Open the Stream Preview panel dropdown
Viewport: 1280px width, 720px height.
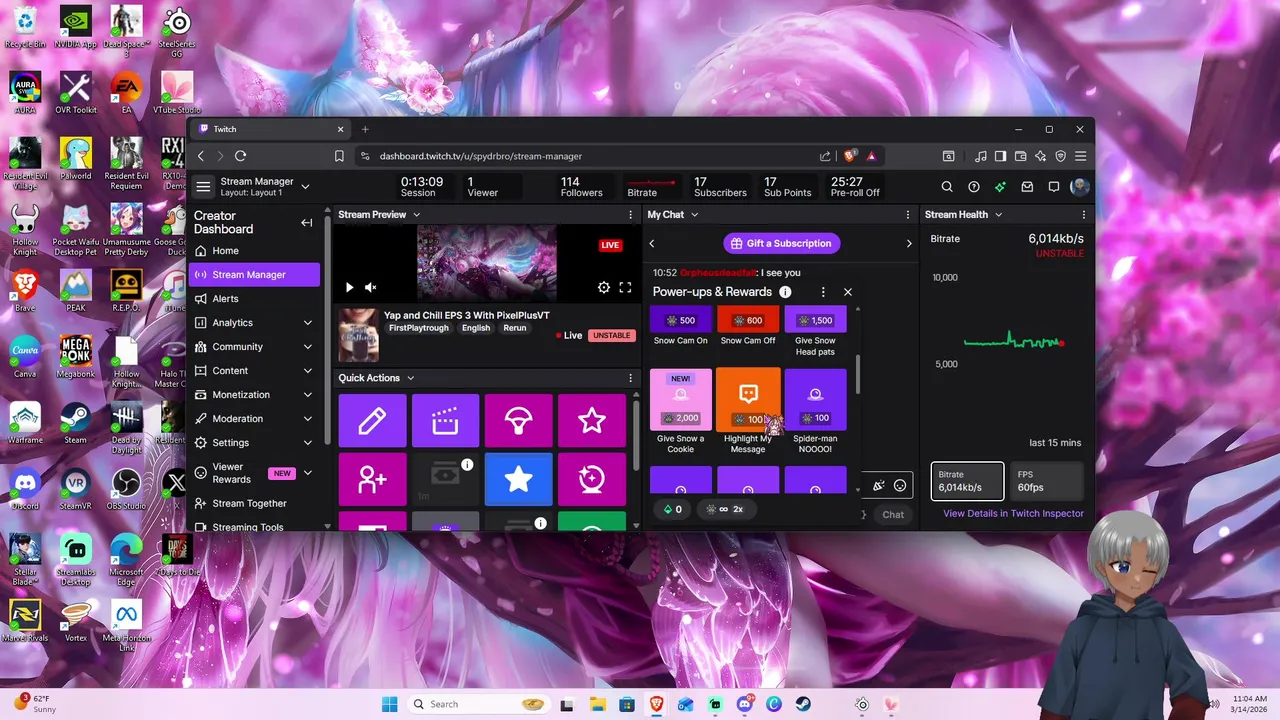tap(416, 215)
